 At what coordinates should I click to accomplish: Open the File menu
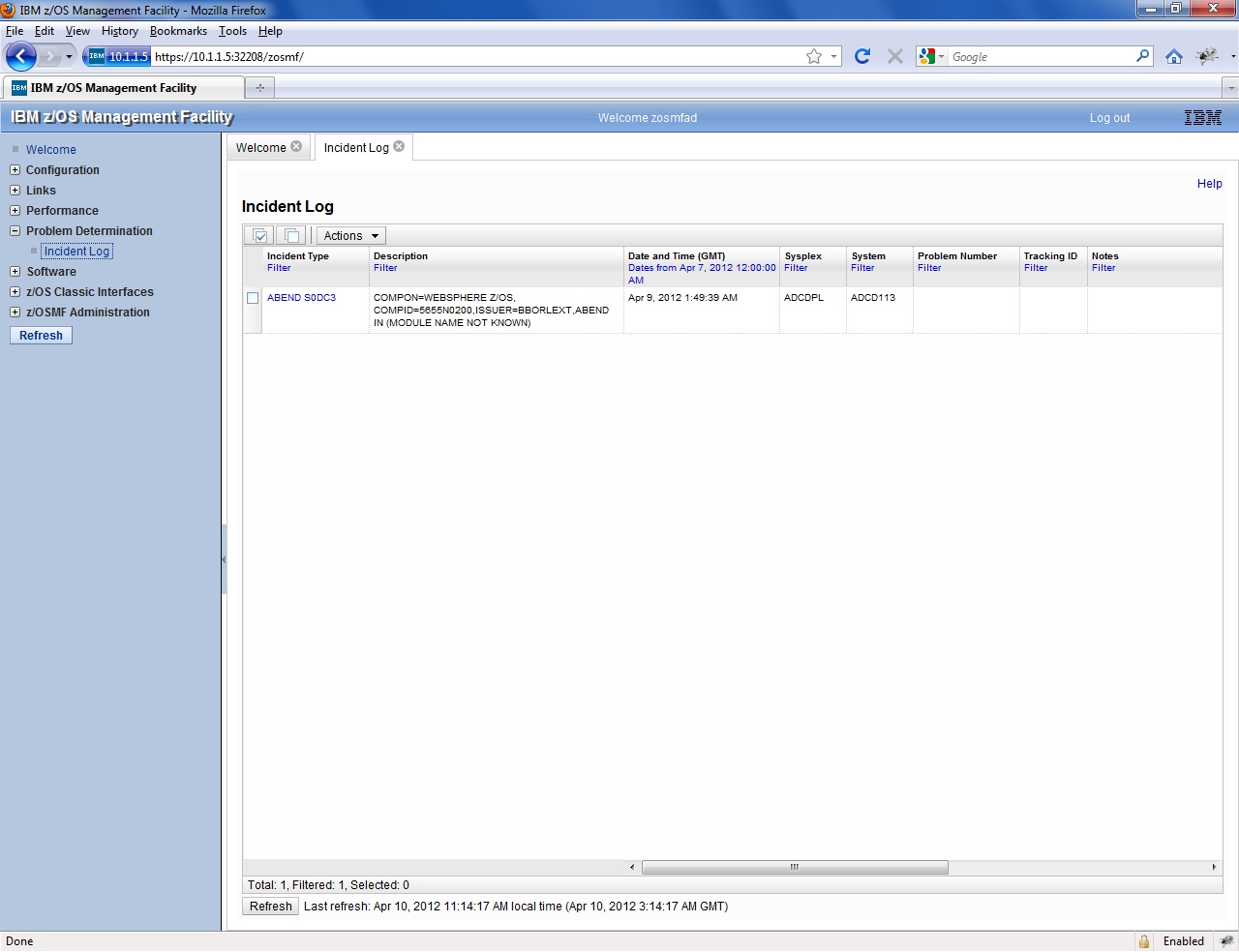point(15,31)
